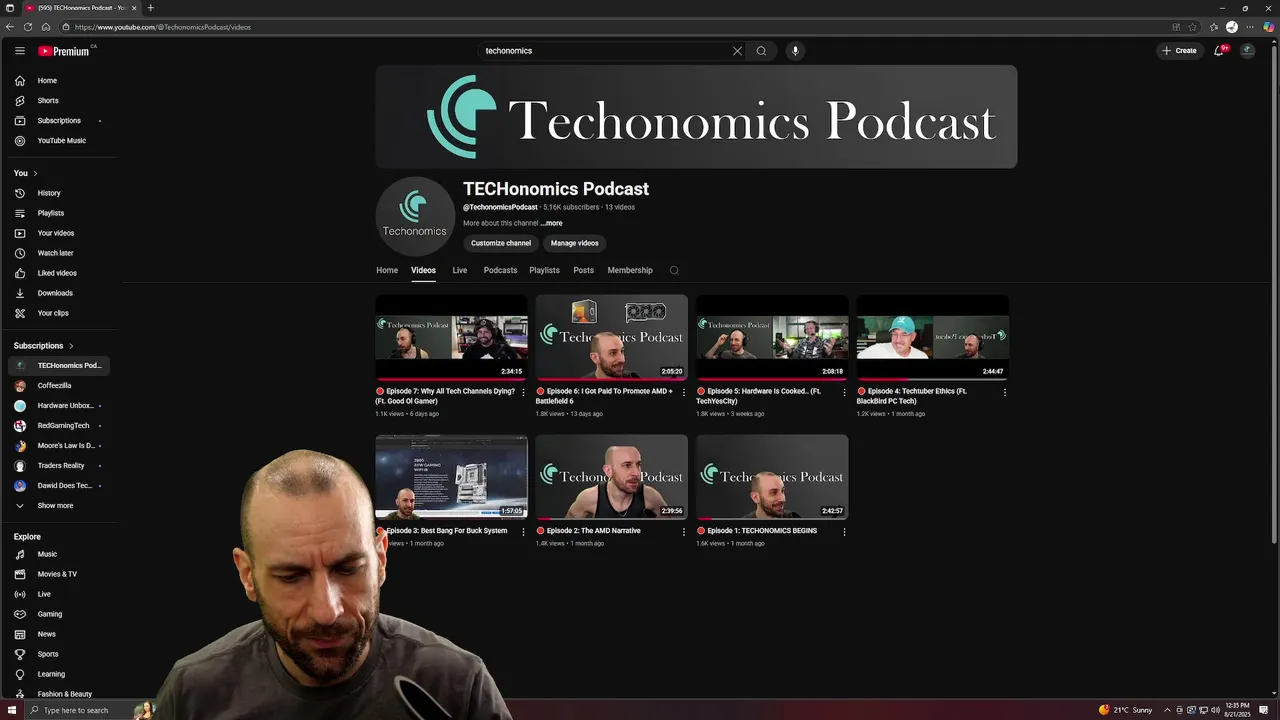
Task: Open options menu for Episode 4 video
Action: tap(1005, 392)
